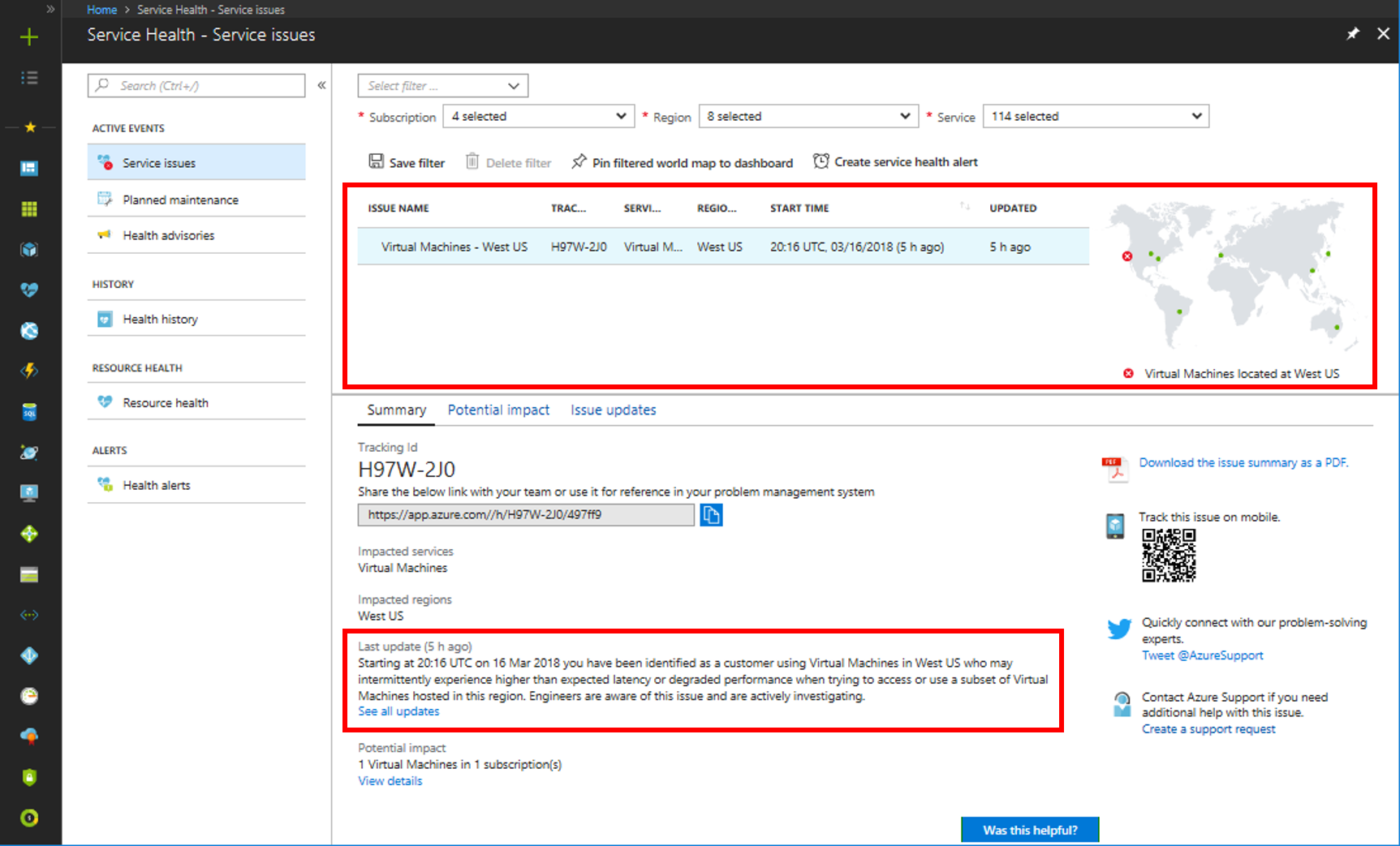Viewport: 1400px width, 846px height.
Task: Open the Service 114 selected dropdown
Action: [1096, 116]
